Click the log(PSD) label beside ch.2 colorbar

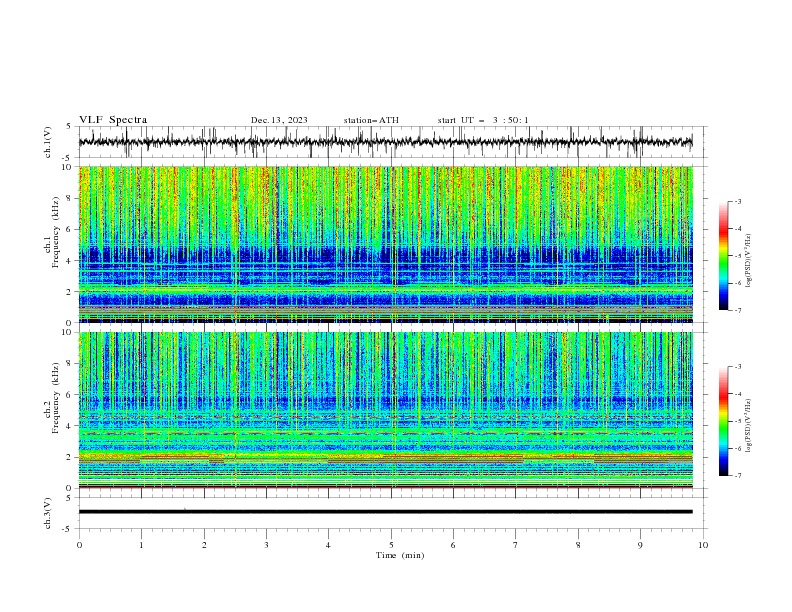point(748,425)
